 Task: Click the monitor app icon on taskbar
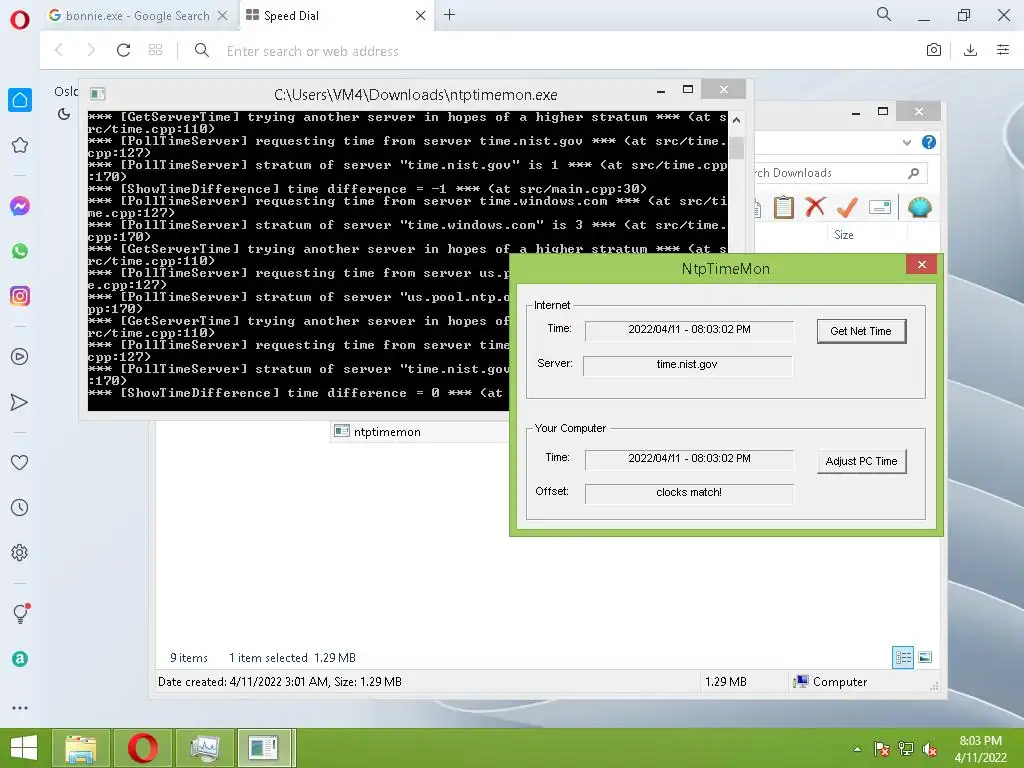(x=204, y=748)
